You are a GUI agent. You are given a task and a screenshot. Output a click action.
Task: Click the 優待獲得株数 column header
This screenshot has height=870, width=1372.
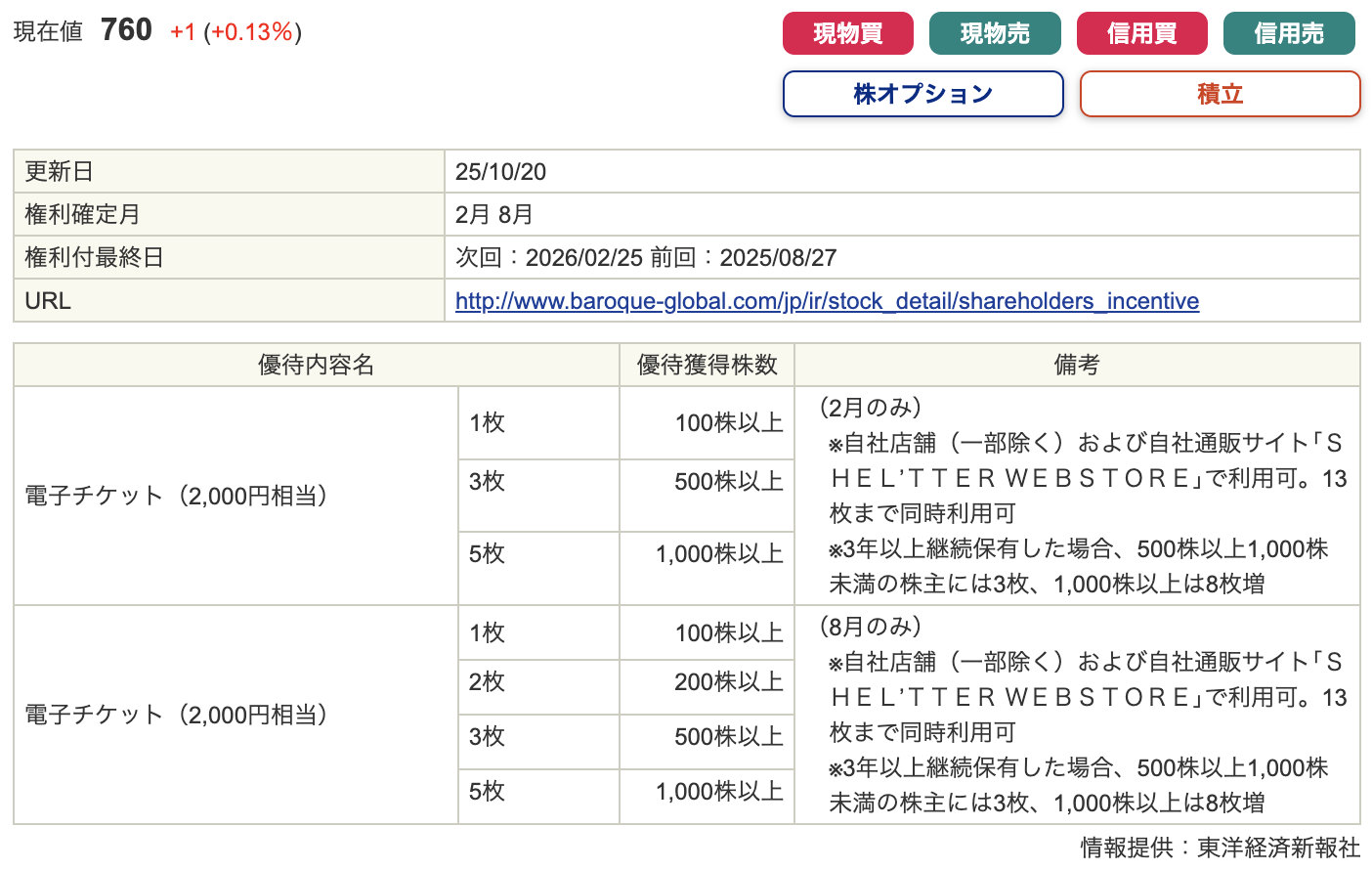click(707, 365)
